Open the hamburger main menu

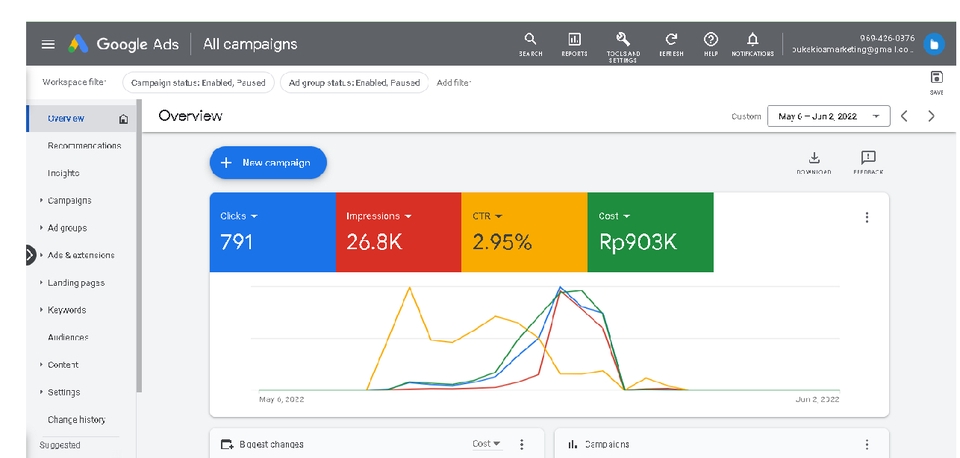tap(48, 44)
